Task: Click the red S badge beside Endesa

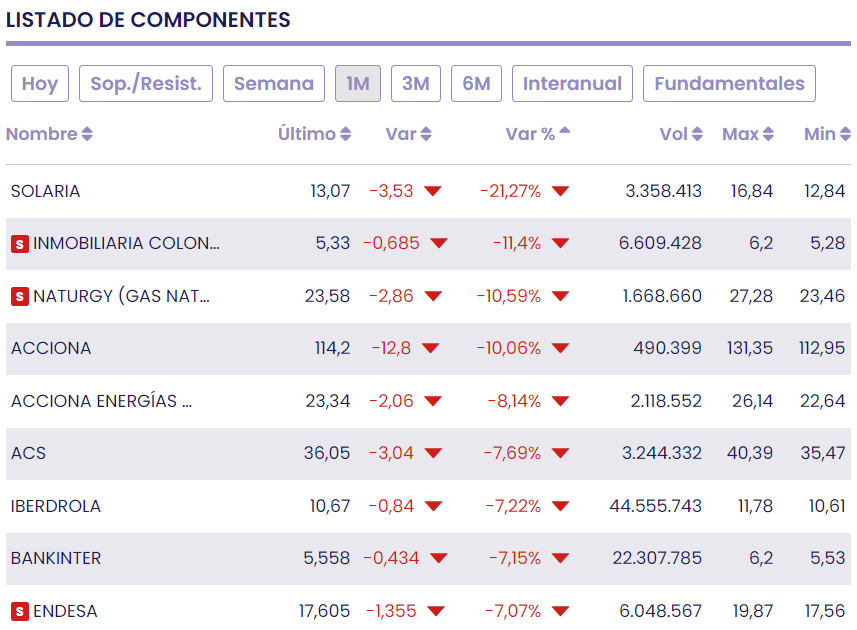Action: 19,611
